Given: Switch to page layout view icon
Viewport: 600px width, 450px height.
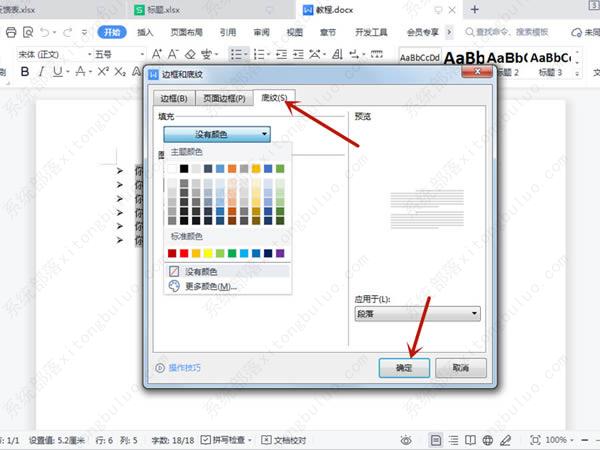Looking at the screenshot, I should pos(436,440).
